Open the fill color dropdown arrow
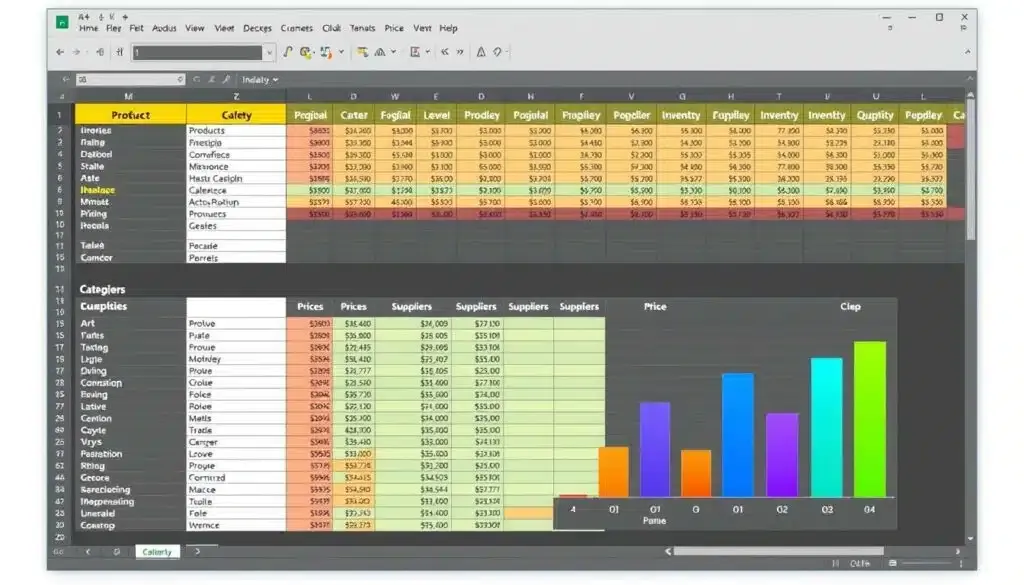The height and width of the screenshot is (585, 1024). 341,51
